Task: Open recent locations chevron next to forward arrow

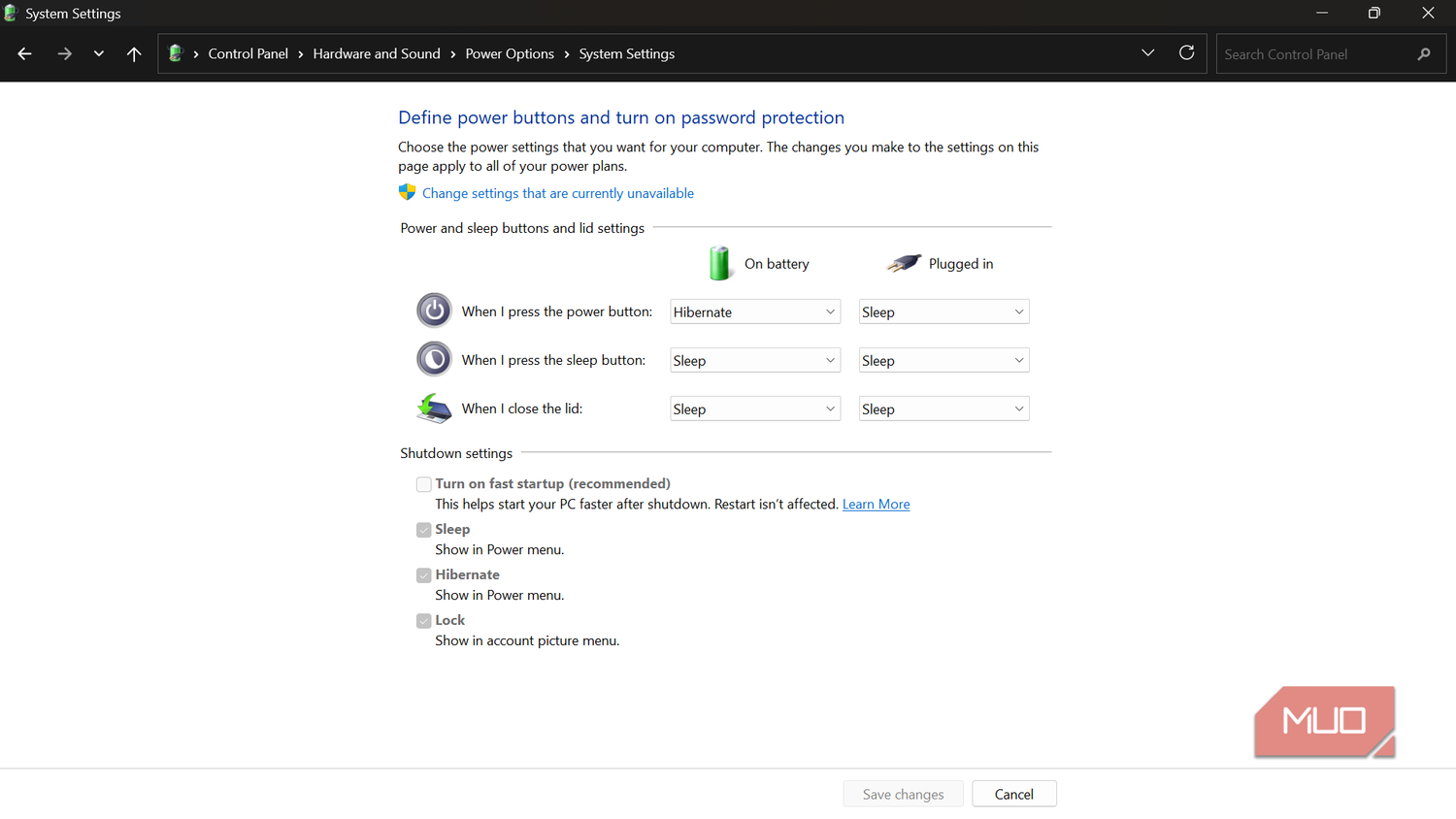Action: pos(99,54)
